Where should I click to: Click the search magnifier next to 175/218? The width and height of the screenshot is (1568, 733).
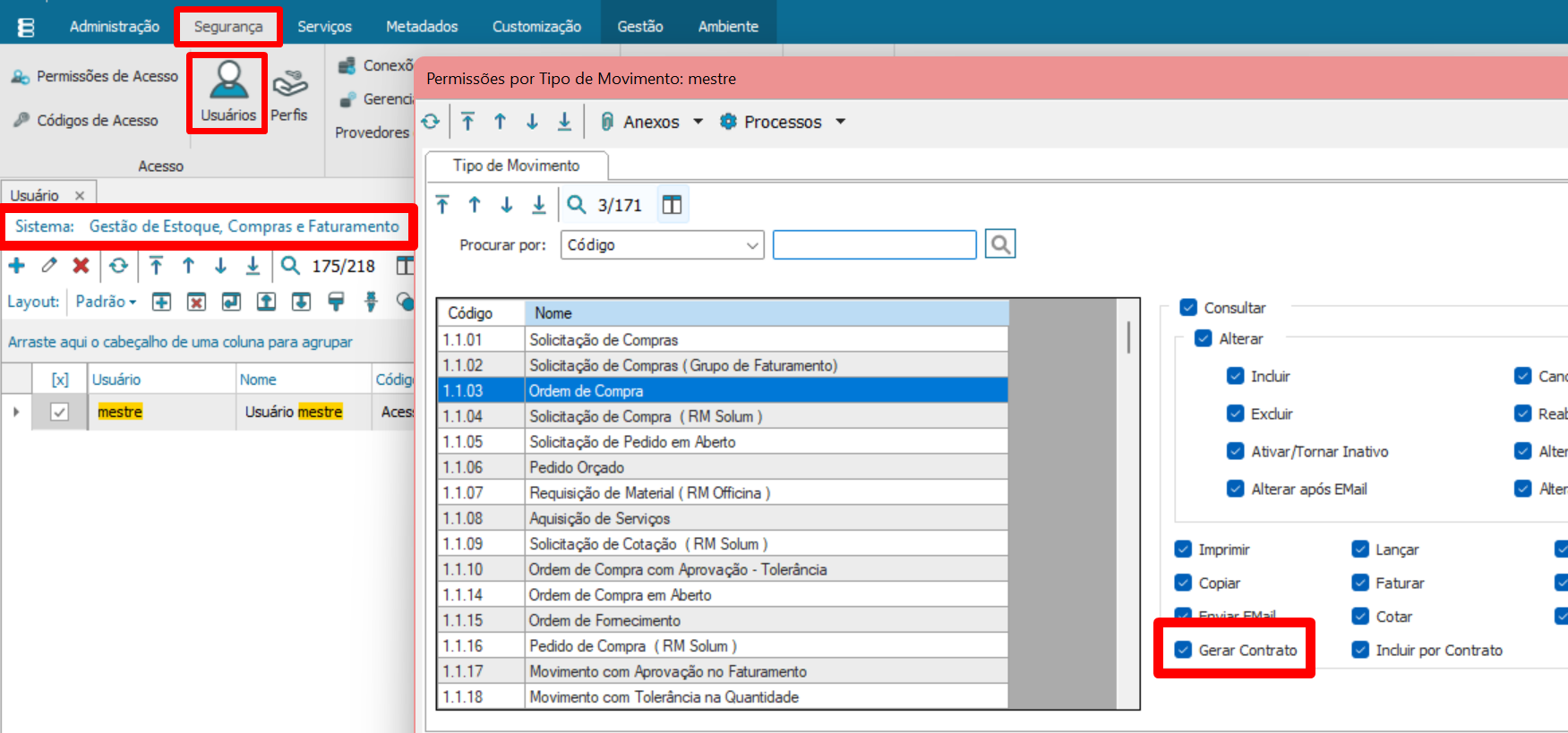(290, 266)
